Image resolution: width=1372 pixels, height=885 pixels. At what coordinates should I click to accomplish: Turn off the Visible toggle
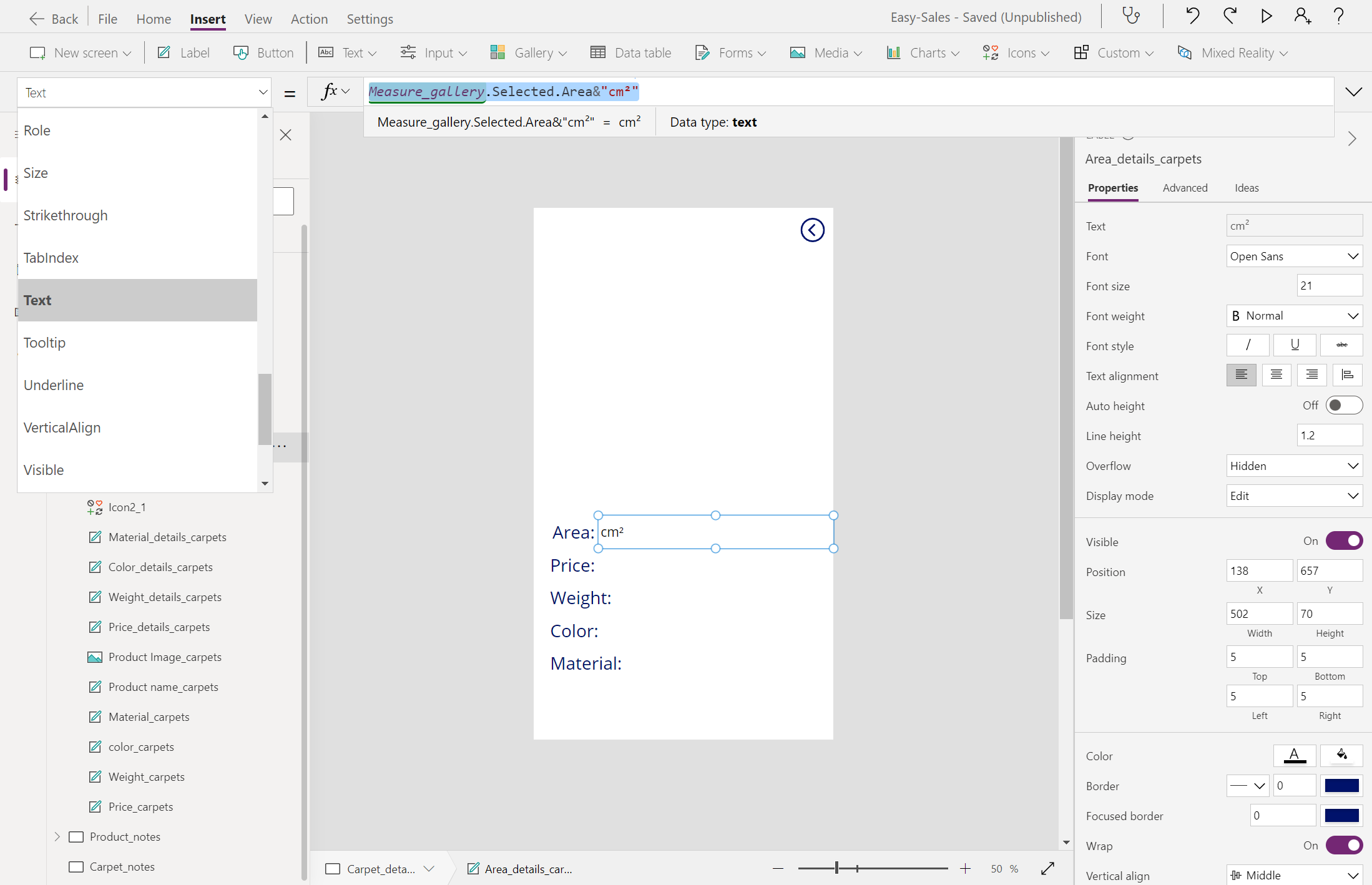(x=1344, y=541)
